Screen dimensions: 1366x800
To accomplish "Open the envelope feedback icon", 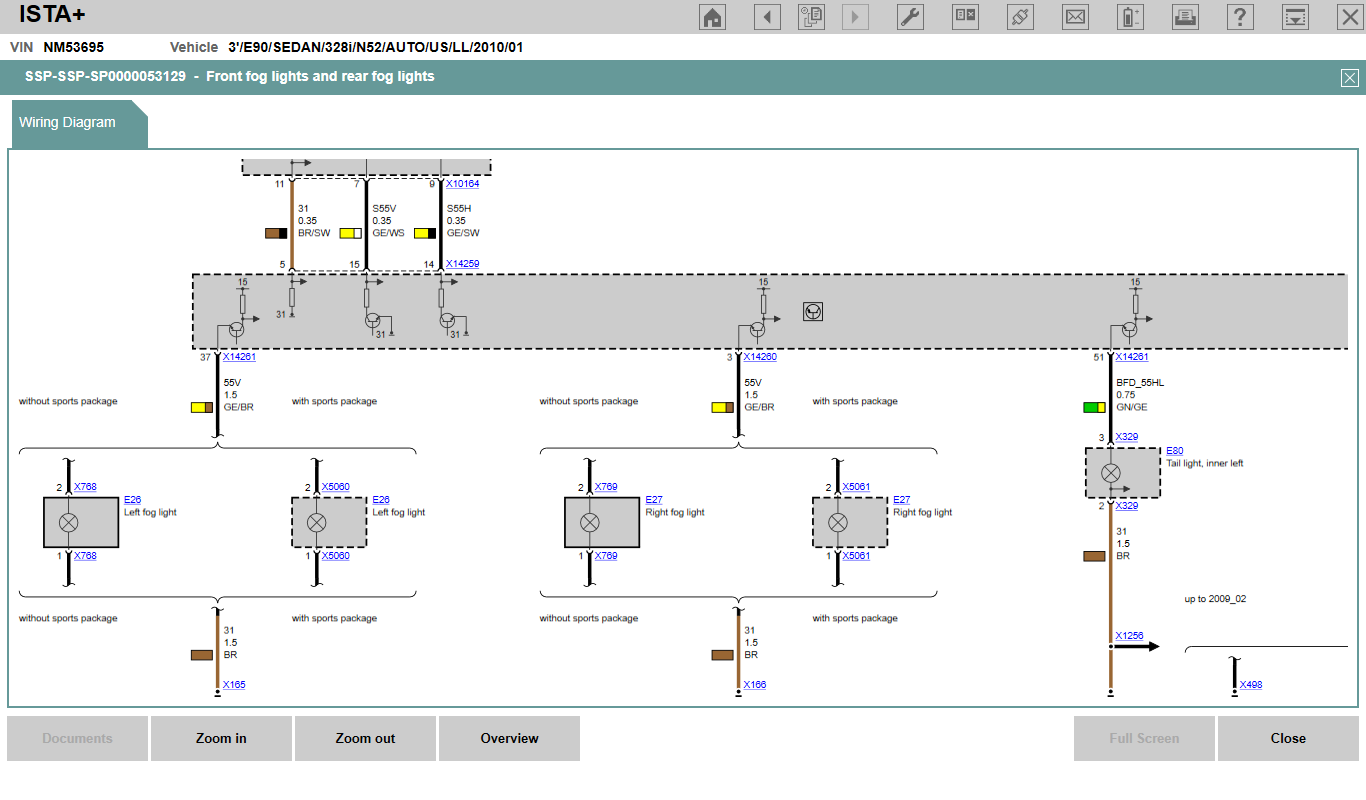I will [1075, 17].
